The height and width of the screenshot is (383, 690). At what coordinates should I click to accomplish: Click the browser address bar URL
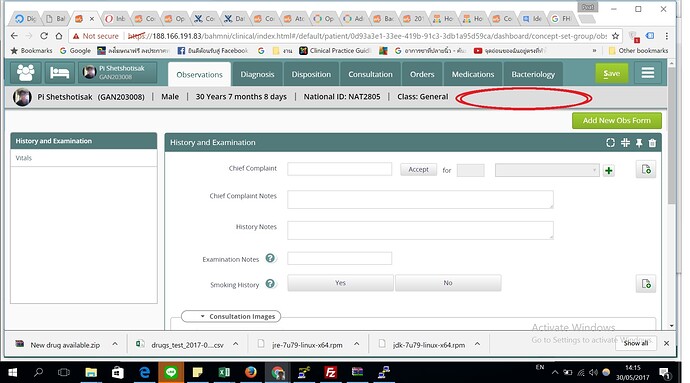367,36
